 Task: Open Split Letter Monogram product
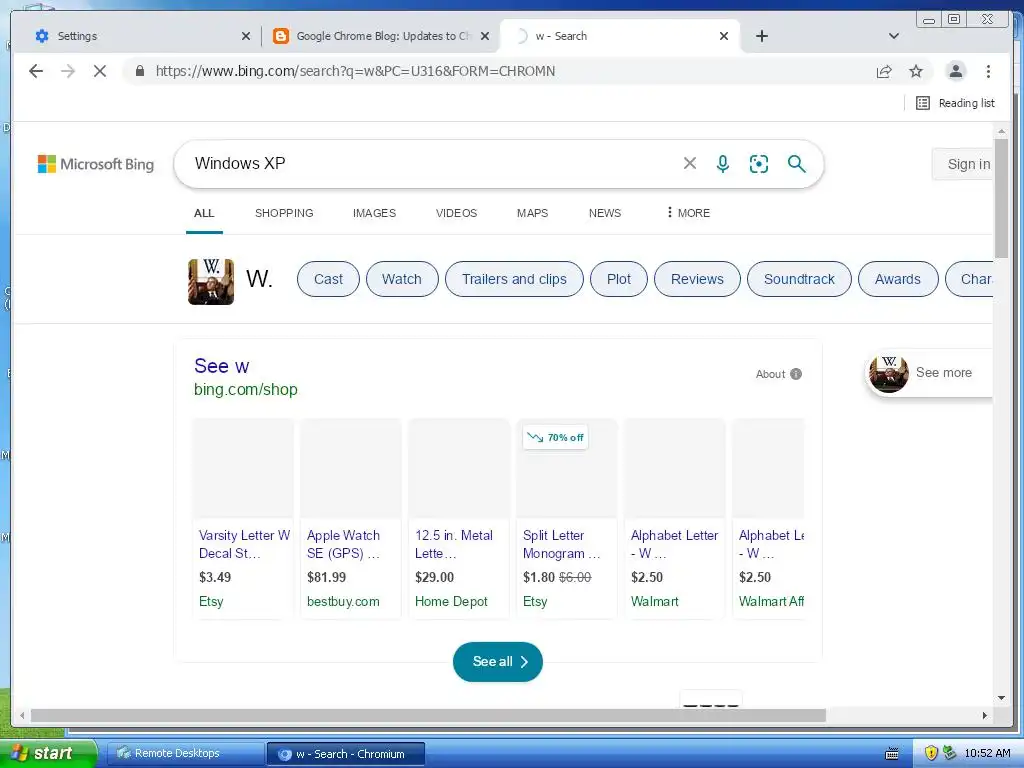click(x=561, y=544)
